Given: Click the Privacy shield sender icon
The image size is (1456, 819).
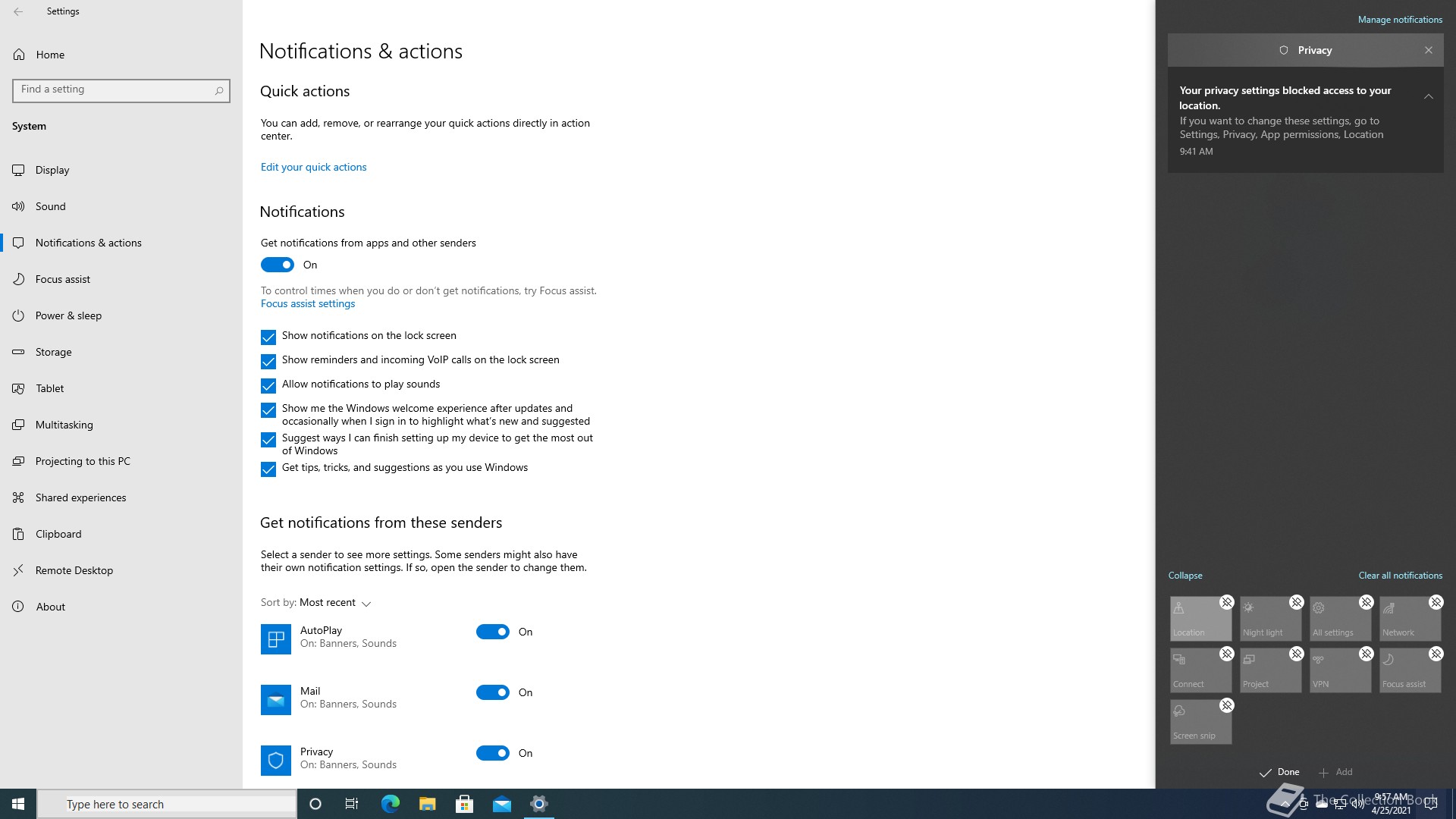Looking at the screenshot, I should tap(276, 761).
